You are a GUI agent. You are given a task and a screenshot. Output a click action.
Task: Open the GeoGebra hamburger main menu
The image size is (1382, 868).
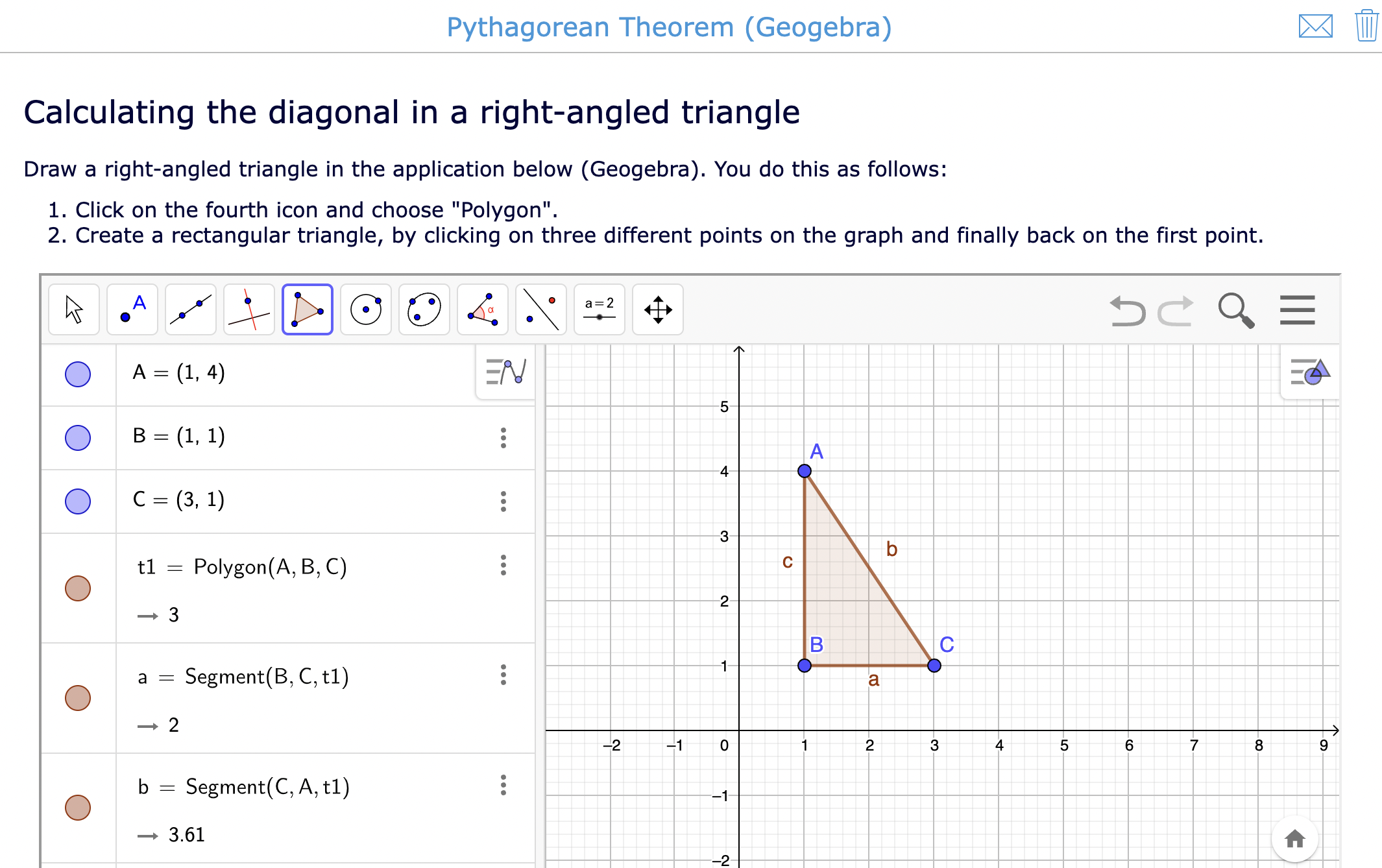(x=1296, y=310)
